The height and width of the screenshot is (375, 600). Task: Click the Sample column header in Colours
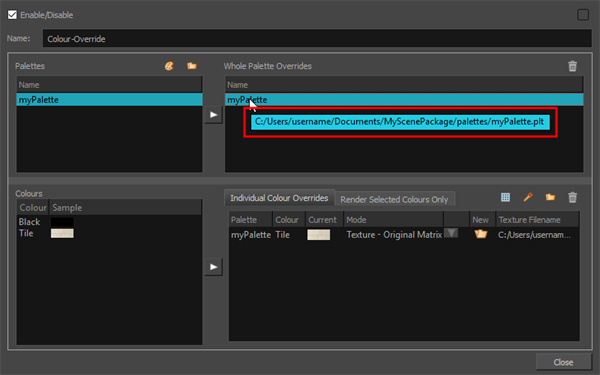coord(126,208)
